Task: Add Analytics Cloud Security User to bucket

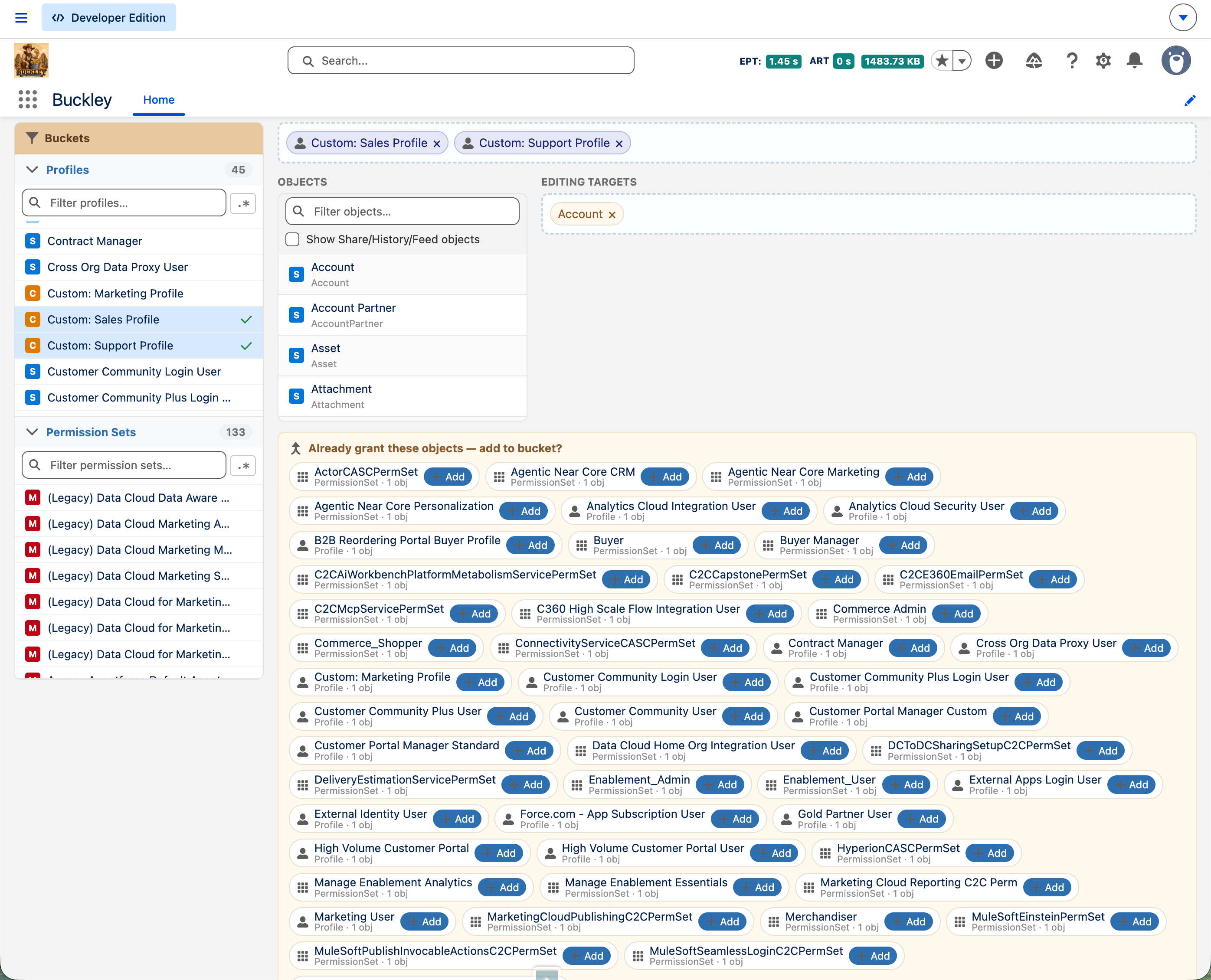Action: (x=1034, y=511)
